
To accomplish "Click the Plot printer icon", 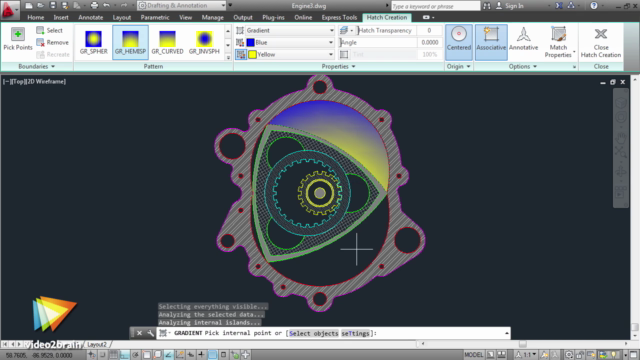I will pyautogui.click(x=94, y=6).
